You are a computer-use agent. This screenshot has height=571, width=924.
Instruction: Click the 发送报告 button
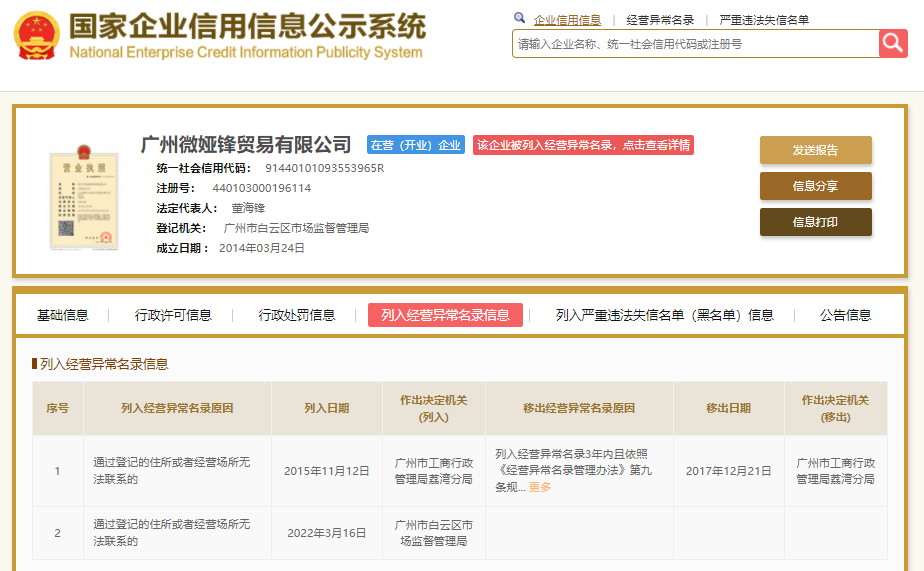[x=816, y=150]
